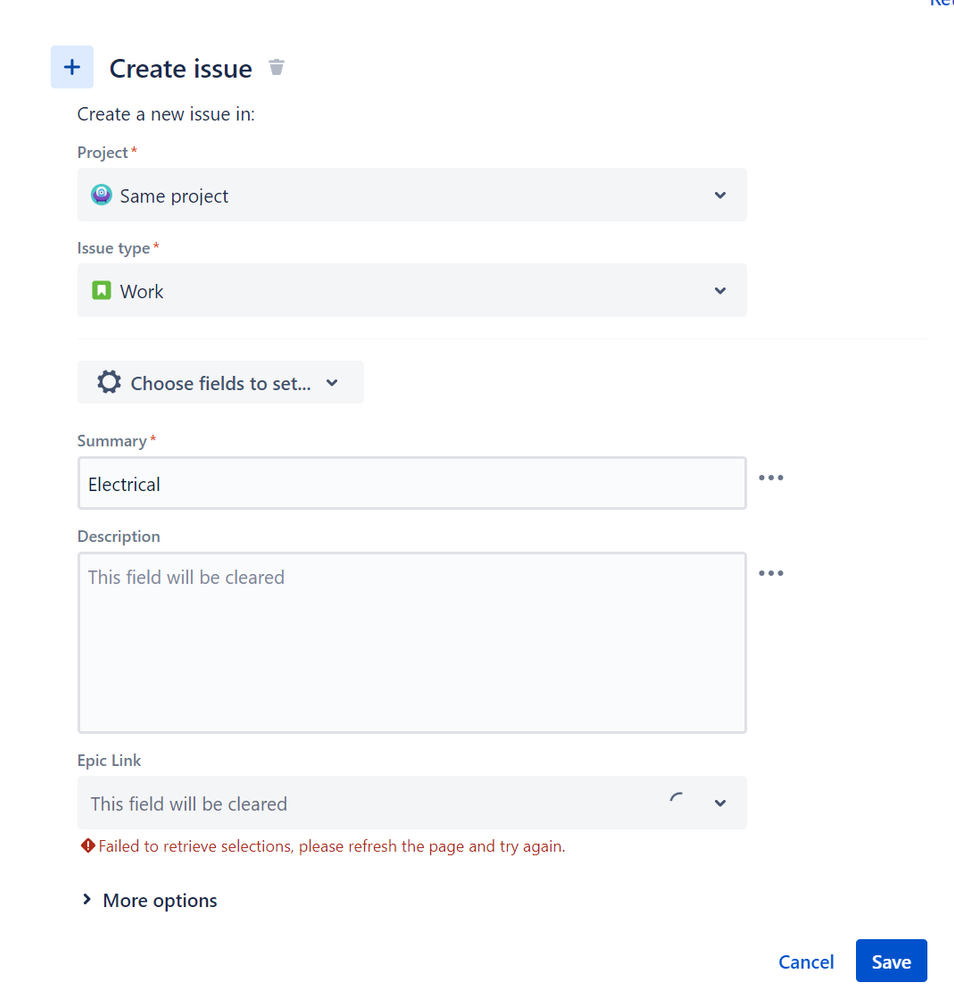
Task: Delete the Create issue action via trash icon
Action: click(277, 68)
